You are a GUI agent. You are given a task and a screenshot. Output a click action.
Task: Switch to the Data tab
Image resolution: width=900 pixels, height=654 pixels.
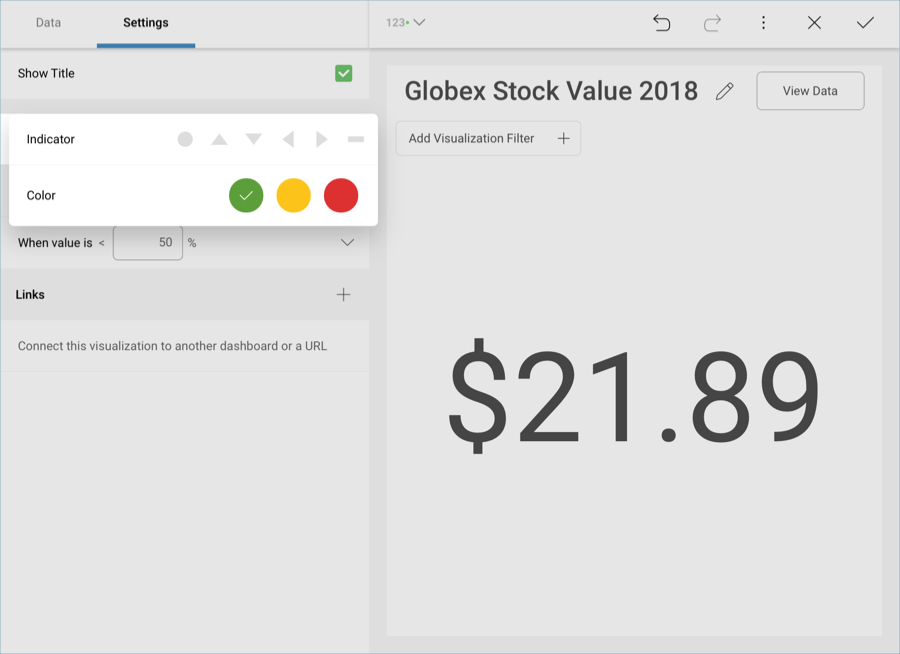[48, 22]
